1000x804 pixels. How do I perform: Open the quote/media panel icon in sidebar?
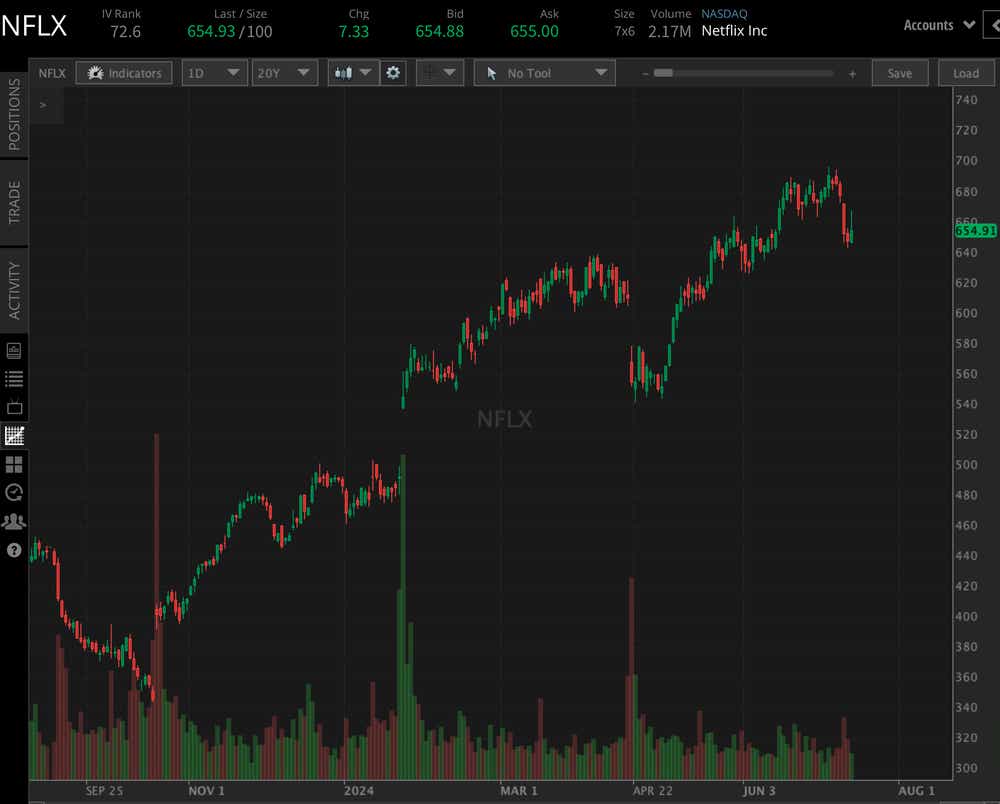click(13, 350)
